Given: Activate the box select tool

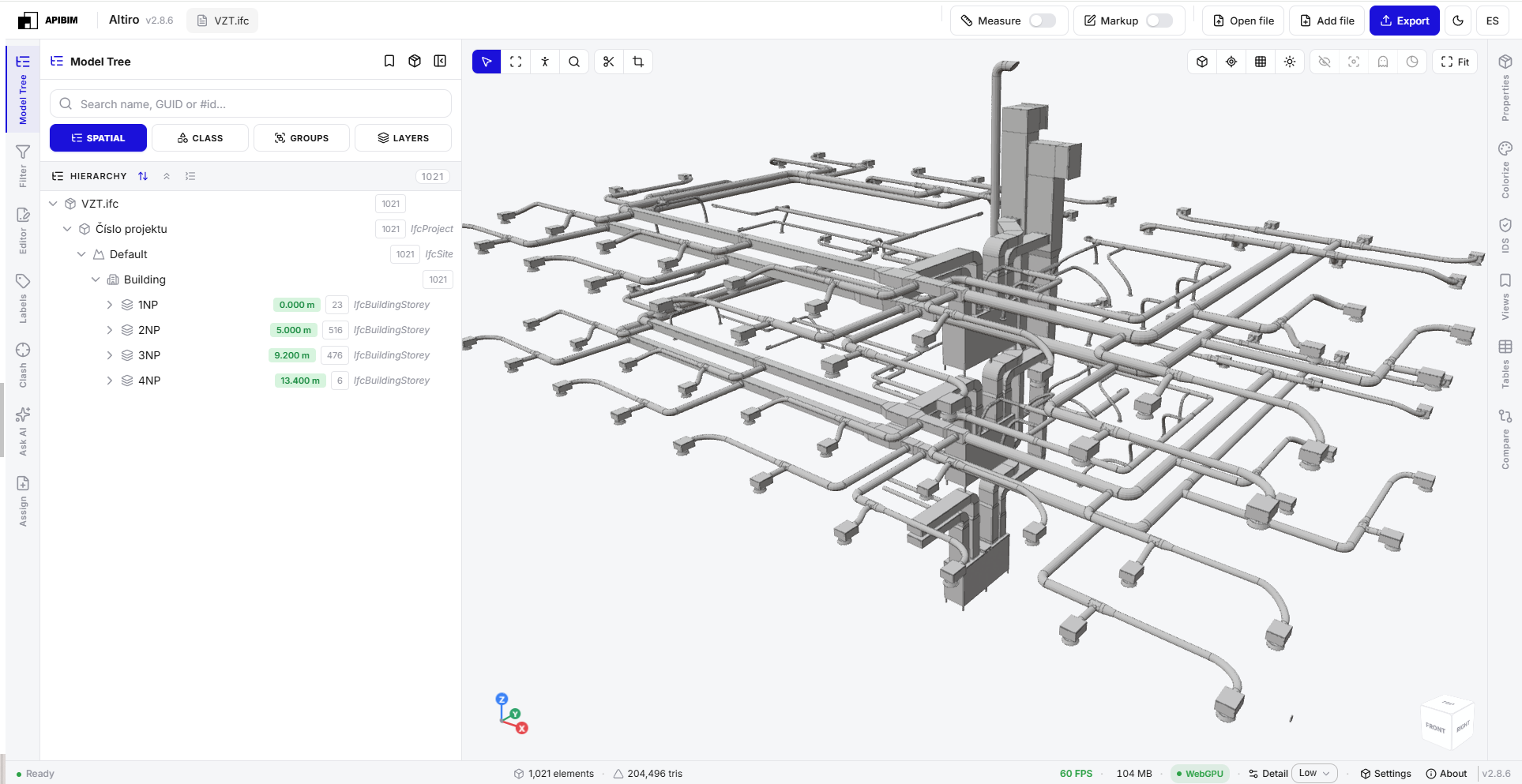Looking at the screenshot, I should 516,62.
